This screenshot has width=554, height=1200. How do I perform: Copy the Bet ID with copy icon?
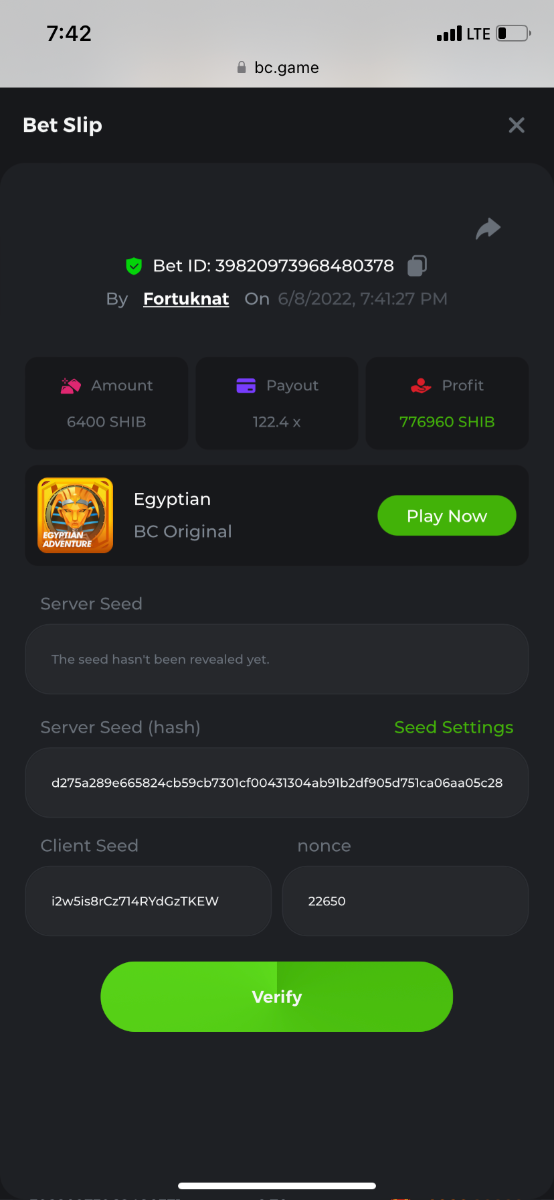pos(417,266)
